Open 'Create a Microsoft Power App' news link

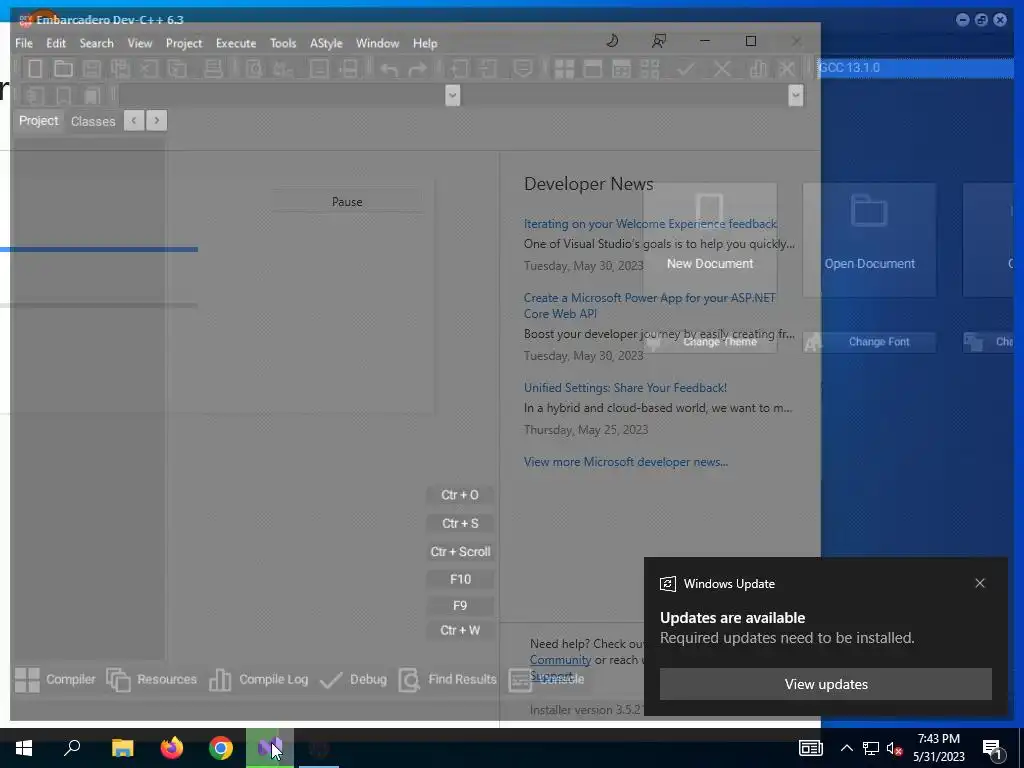pyautogui.click(x=650, y=306)
